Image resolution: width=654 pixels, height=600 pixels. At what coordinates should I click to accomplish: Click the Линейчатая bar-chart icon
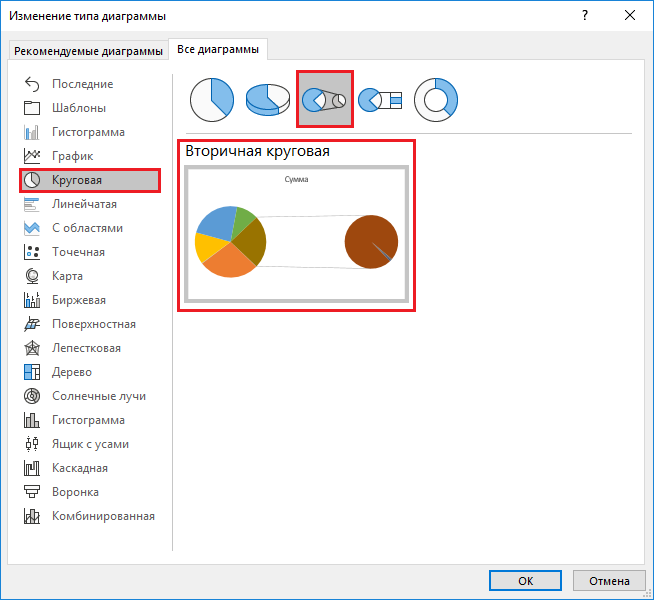[x=32, y=204]
